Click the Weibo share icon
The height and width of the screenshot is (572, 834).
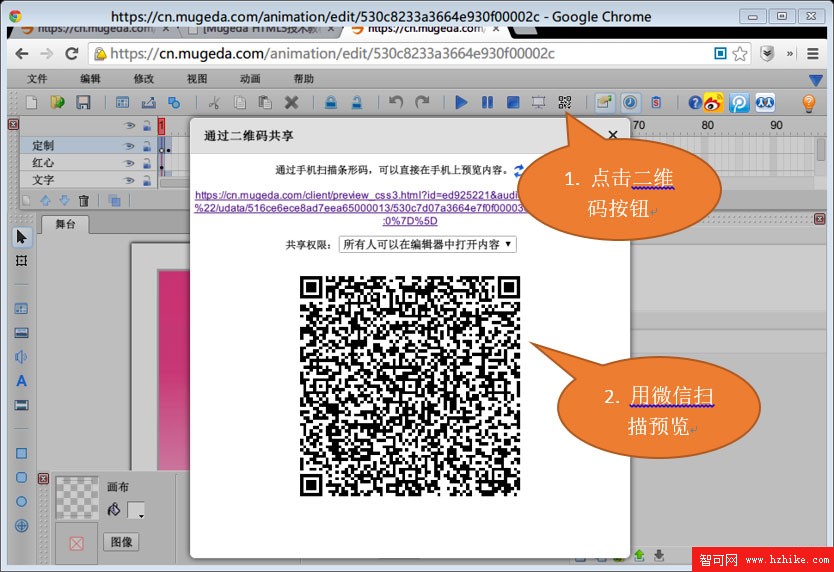pyautogui.click(x=713, y=102)
